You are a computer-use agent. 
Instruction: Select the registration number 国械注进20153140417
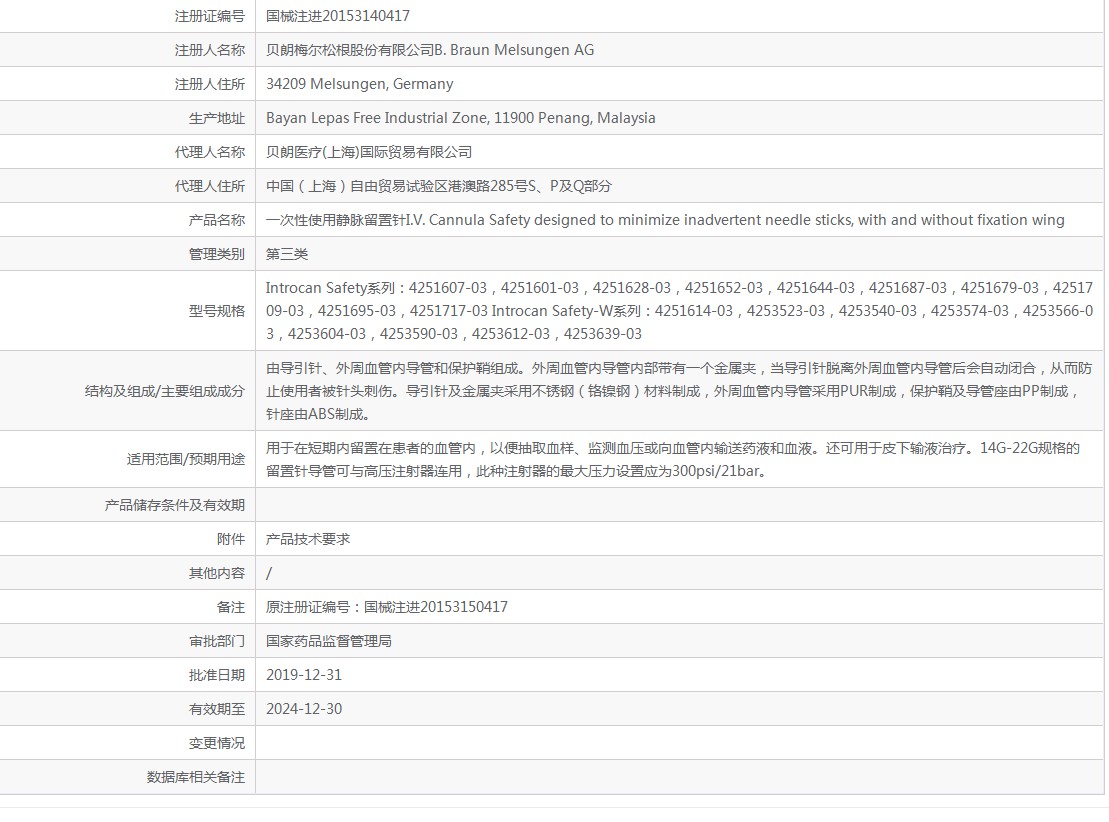(337, 16)
